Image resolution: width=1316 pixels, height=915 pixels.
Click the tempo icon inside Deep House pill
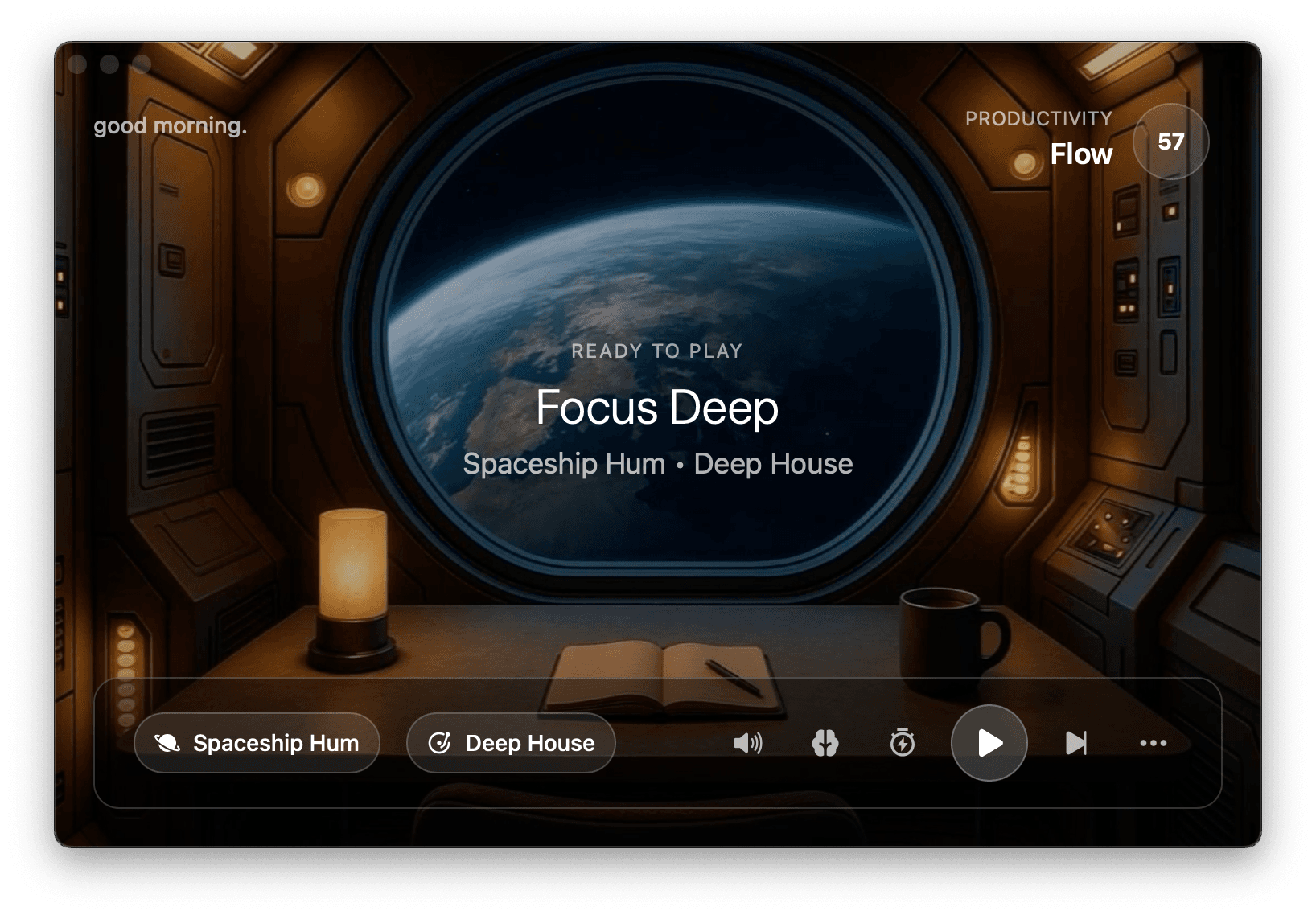(438, 743)
